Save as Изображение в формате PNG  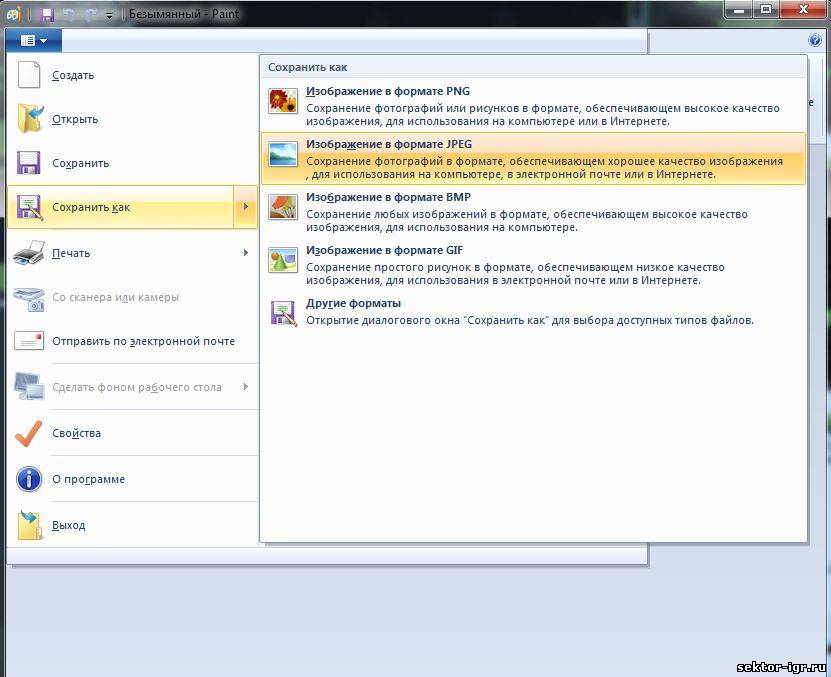(534, 105)
